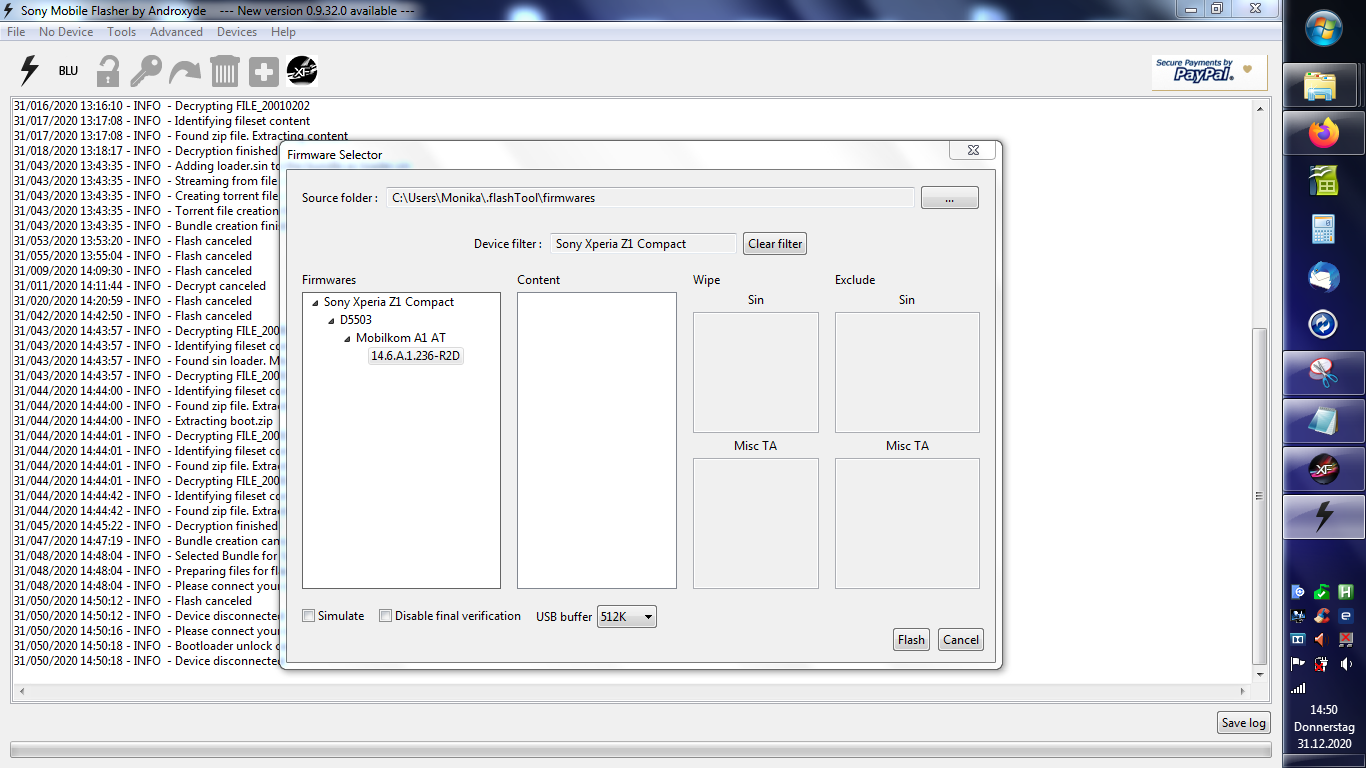Click the lightning bolt Flash device toolbar icon
The height and width of the screenshot is (768, 1366).
[30, 71]
